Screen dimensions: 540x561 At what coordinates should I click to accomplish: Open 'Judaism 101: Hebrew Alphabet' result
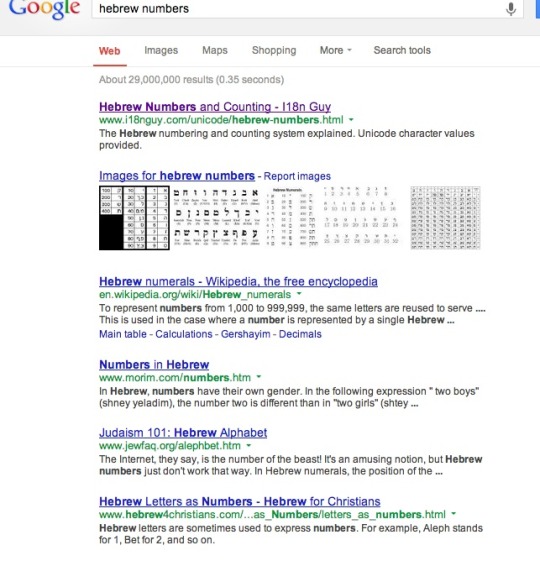pyautogui.click(x=183, y=433)
